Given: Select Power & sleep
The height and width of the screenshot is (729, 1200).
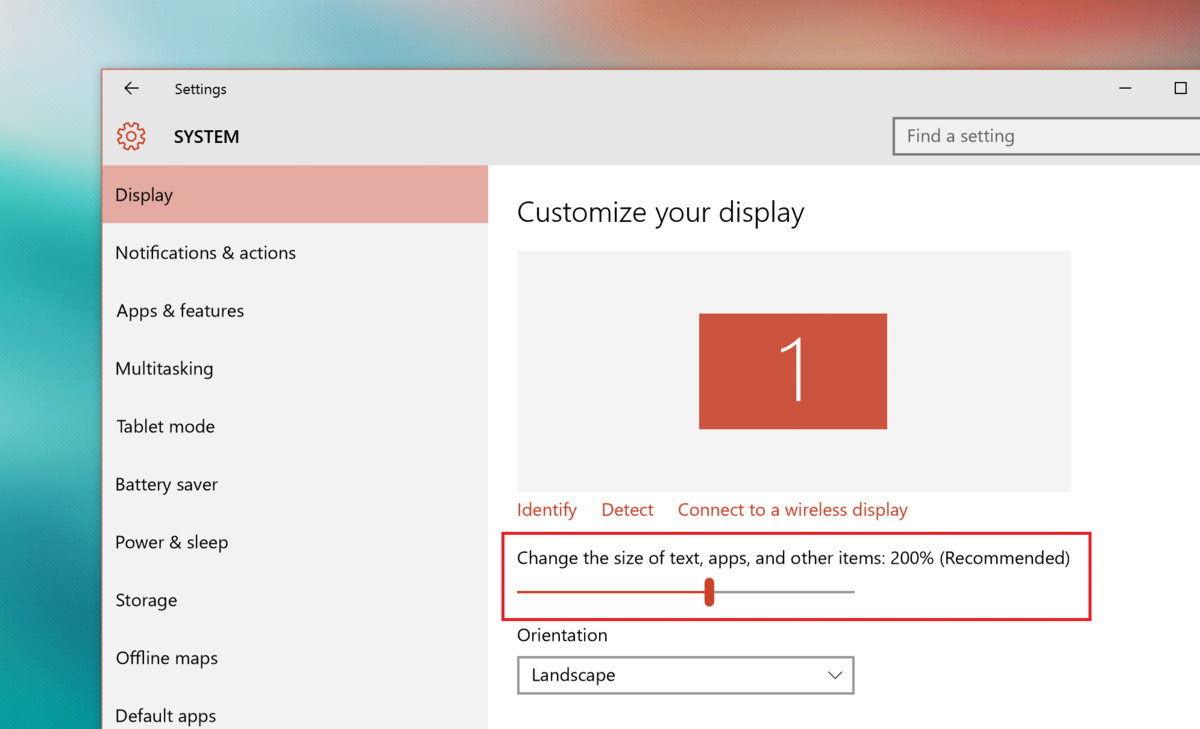Looking at the screenshot, I should pos(171,543).
